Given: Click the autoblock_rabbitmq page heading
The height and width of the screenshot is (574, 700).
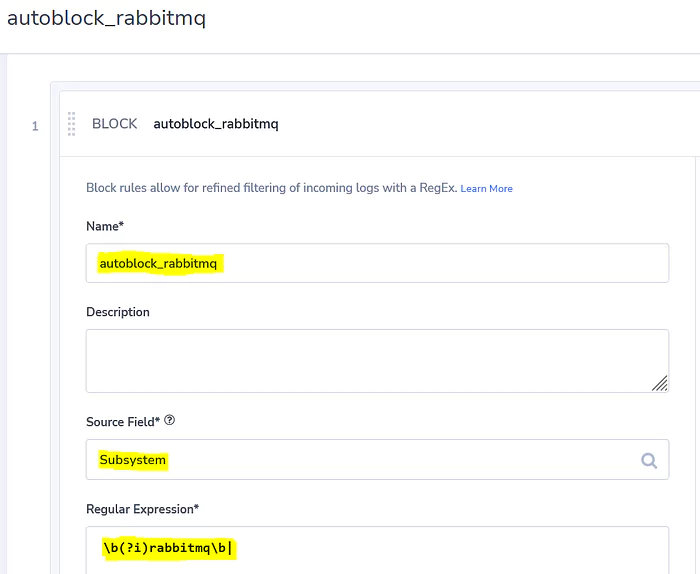Looking at the screenshot, I should click(106, 18).
